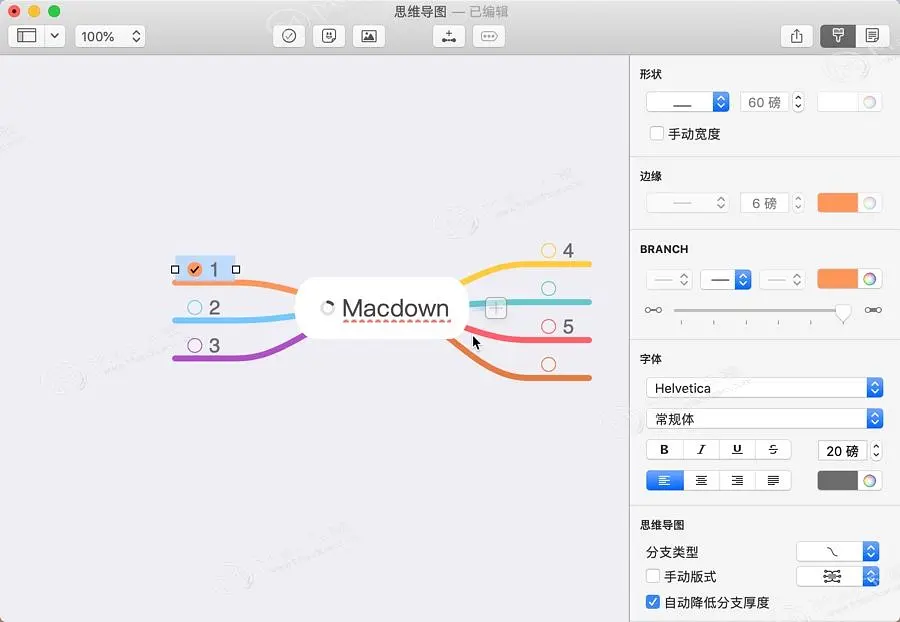Click the progress circle beside Macdown

click(328, 308)
